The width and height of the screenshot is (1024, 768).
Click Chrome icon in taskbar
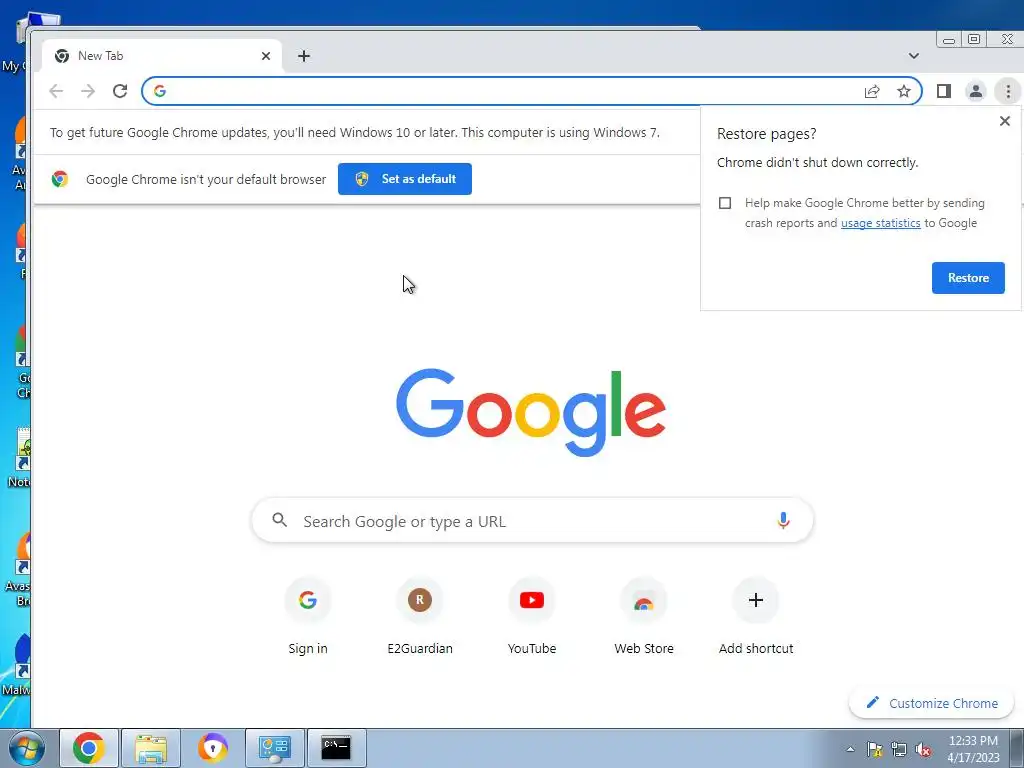[89, 748]
